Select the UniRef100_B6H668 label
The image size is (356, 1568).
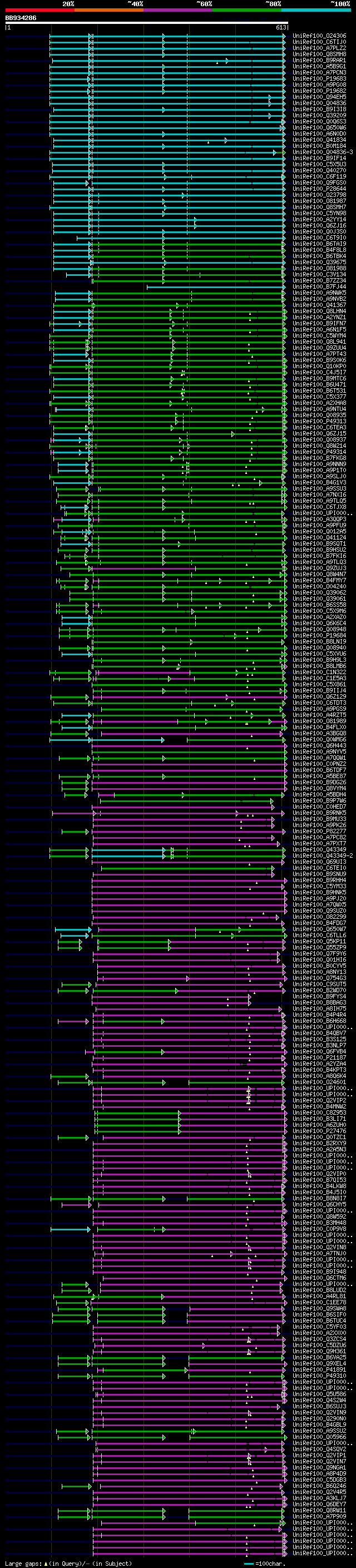pyautogui.click(x=319, y=1021)
